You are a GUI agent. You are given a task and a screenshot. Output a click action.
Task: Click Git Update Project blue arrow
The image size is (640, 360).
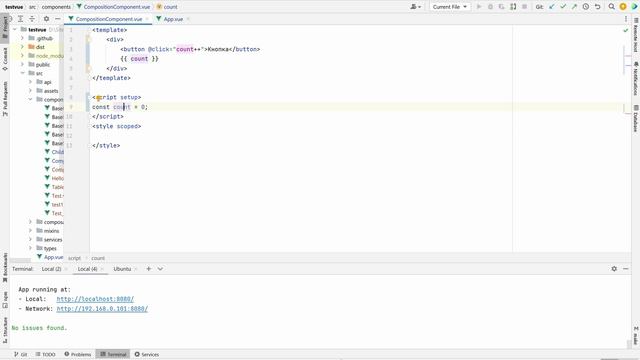point(551,7)
